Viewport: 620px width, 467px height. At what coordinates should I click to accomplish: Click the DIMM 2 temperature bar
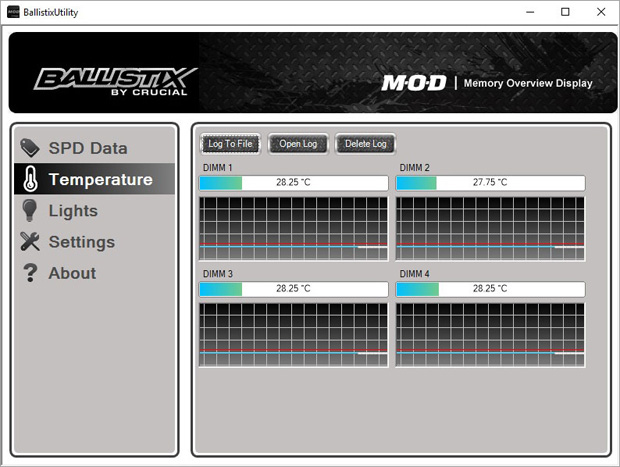coord(490,183)
